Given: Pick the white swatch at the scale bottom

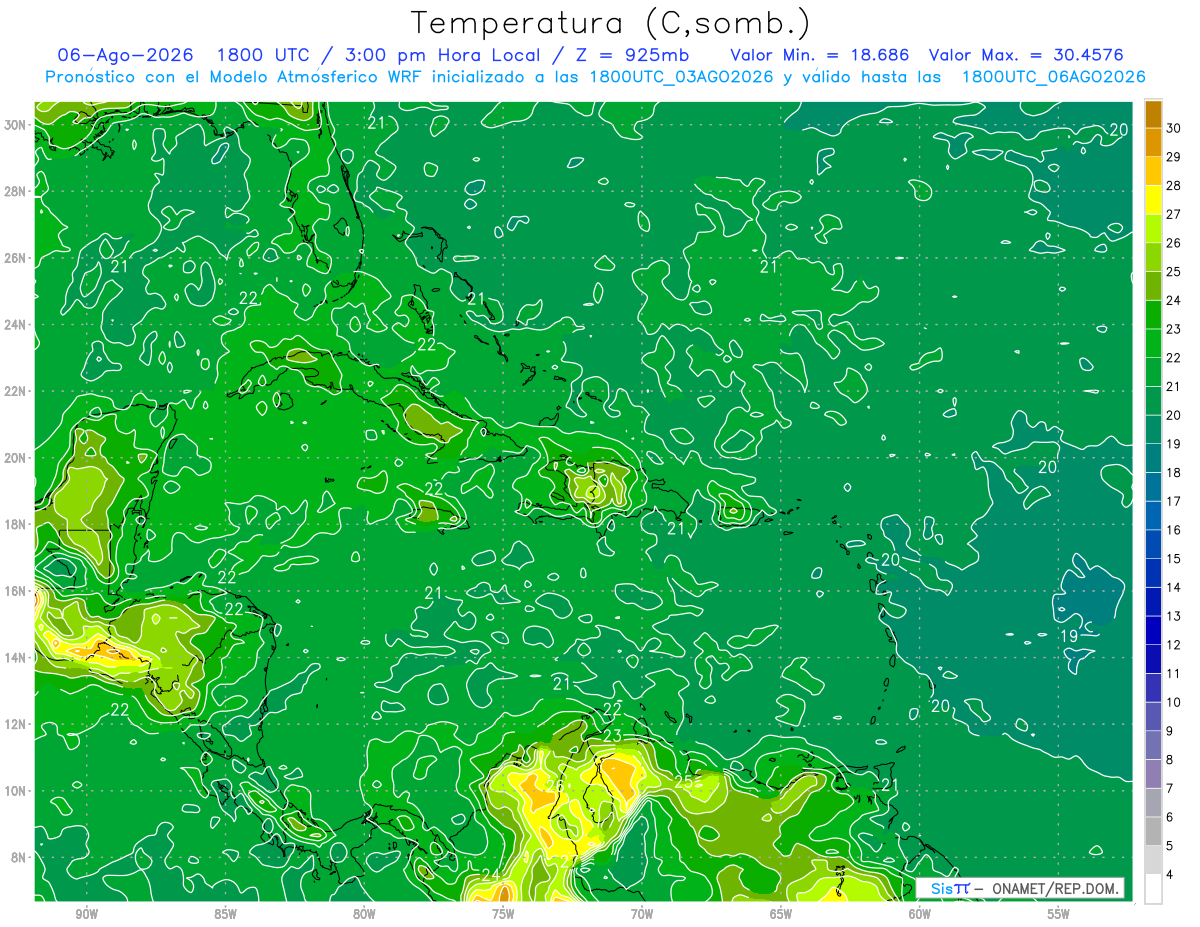Looking at the screenshot, I should point(1153,889).
